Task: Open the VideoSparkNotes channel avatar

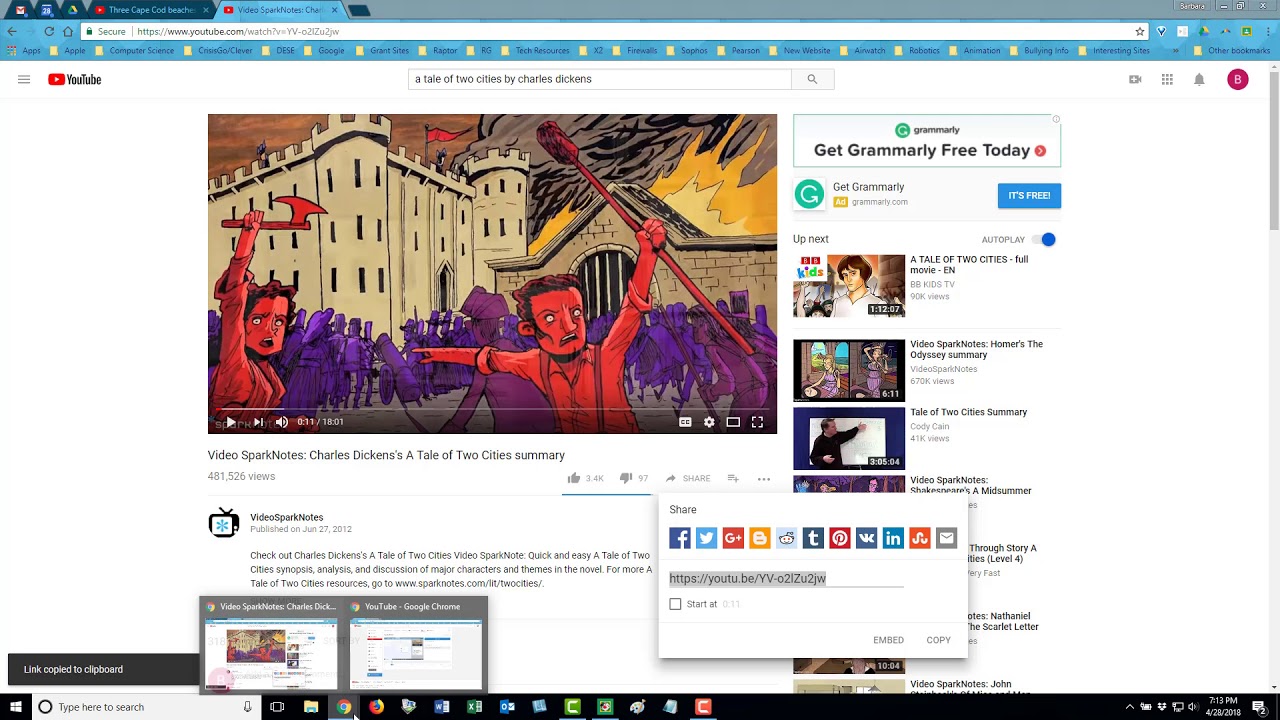Action: pyautogui.click(x=224, y=522)
